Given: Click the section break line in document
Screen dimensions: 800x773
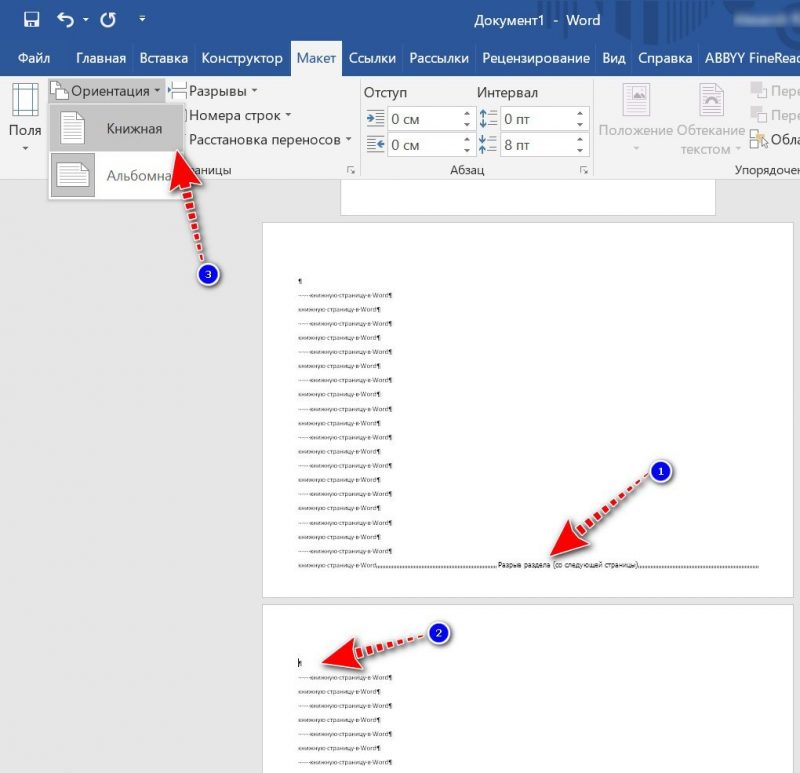Looking at the screenshot, I should click(x=567, y=565).
